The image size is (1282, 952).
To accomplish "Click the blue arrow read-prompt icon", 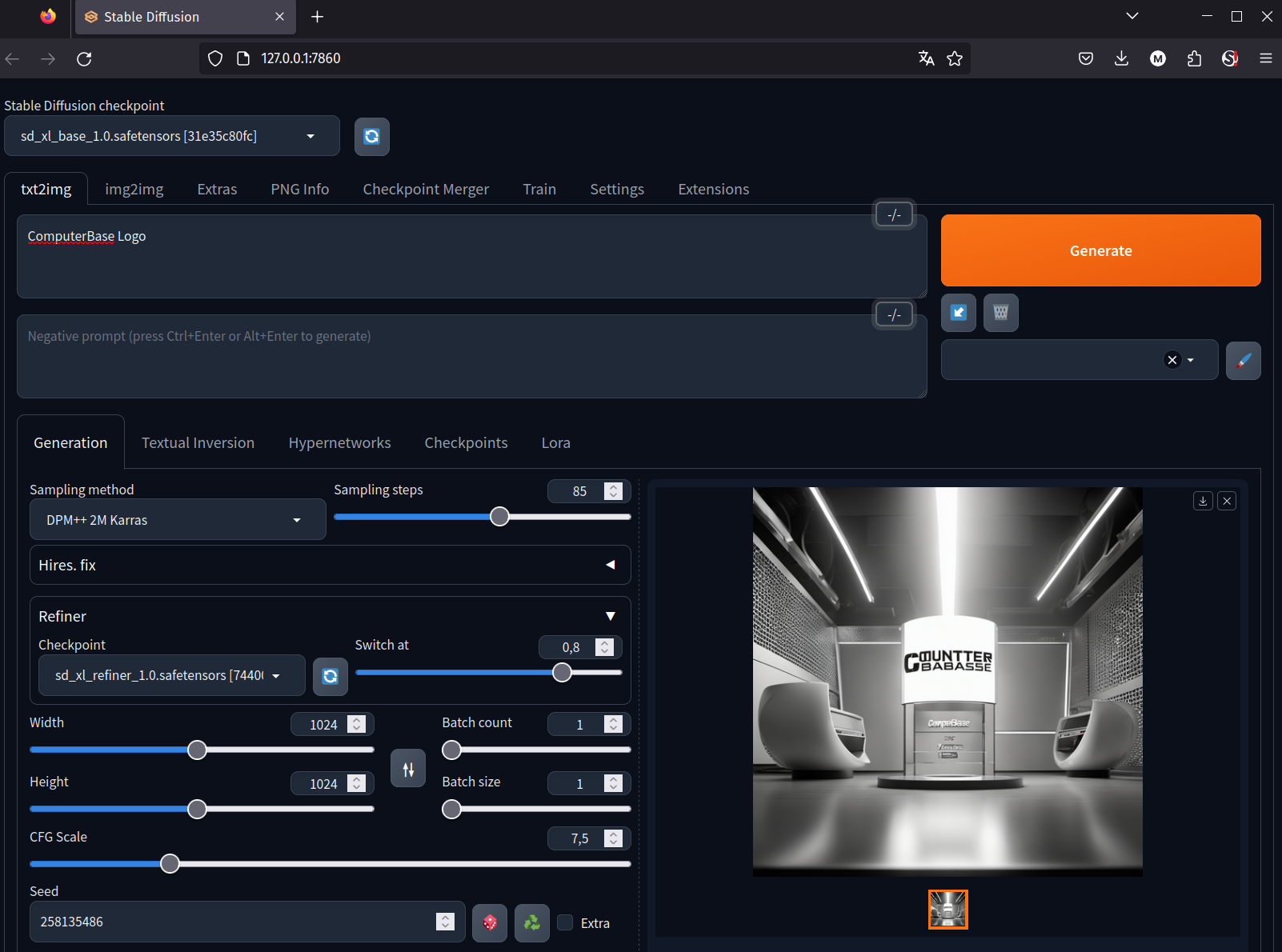I will (959, 313).
